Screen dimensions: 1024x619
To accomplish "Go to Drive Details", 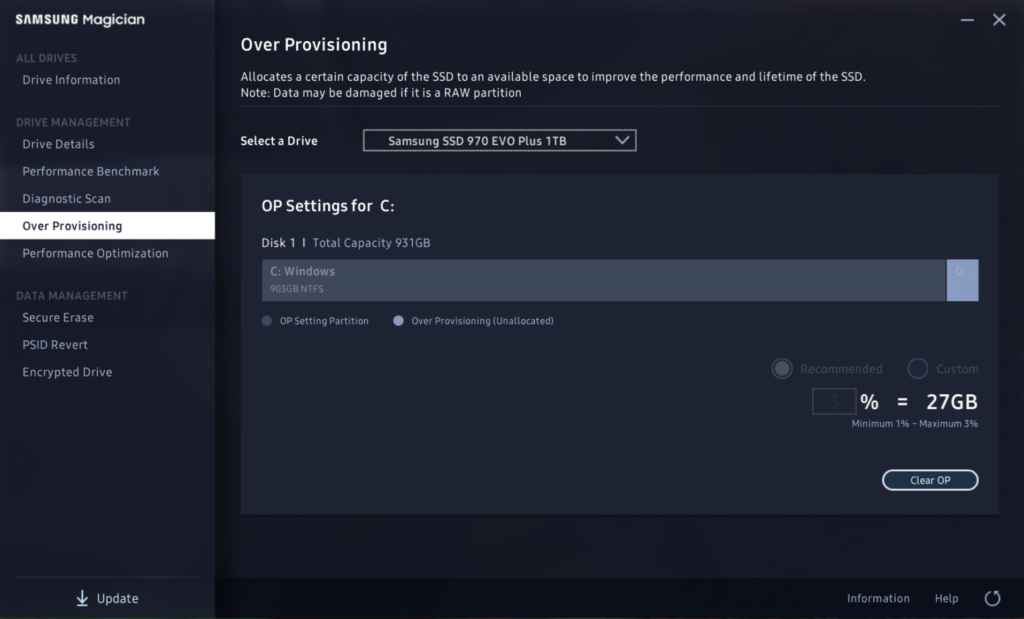I will coord(58,144).
